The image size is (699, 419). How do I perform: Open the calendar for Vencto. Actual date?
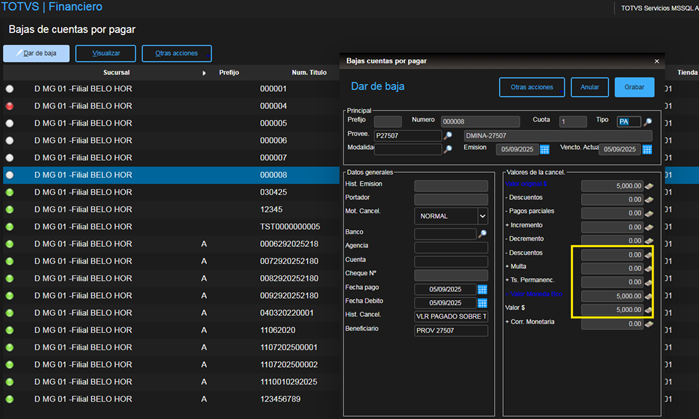(648, 150)
